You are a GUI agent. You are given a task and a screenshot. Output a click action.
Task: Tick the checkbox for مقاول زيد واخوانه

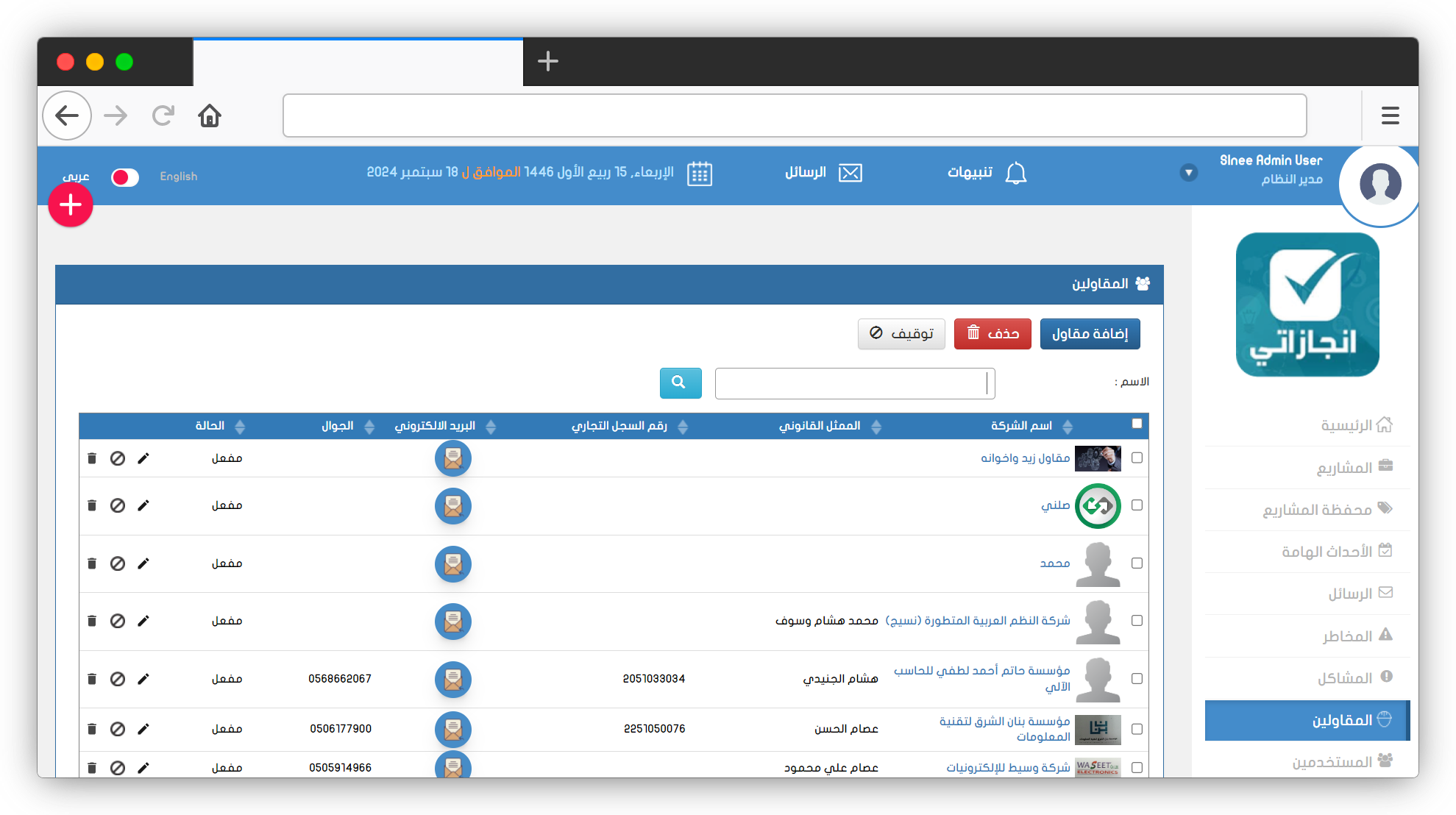coord(1137,458)
